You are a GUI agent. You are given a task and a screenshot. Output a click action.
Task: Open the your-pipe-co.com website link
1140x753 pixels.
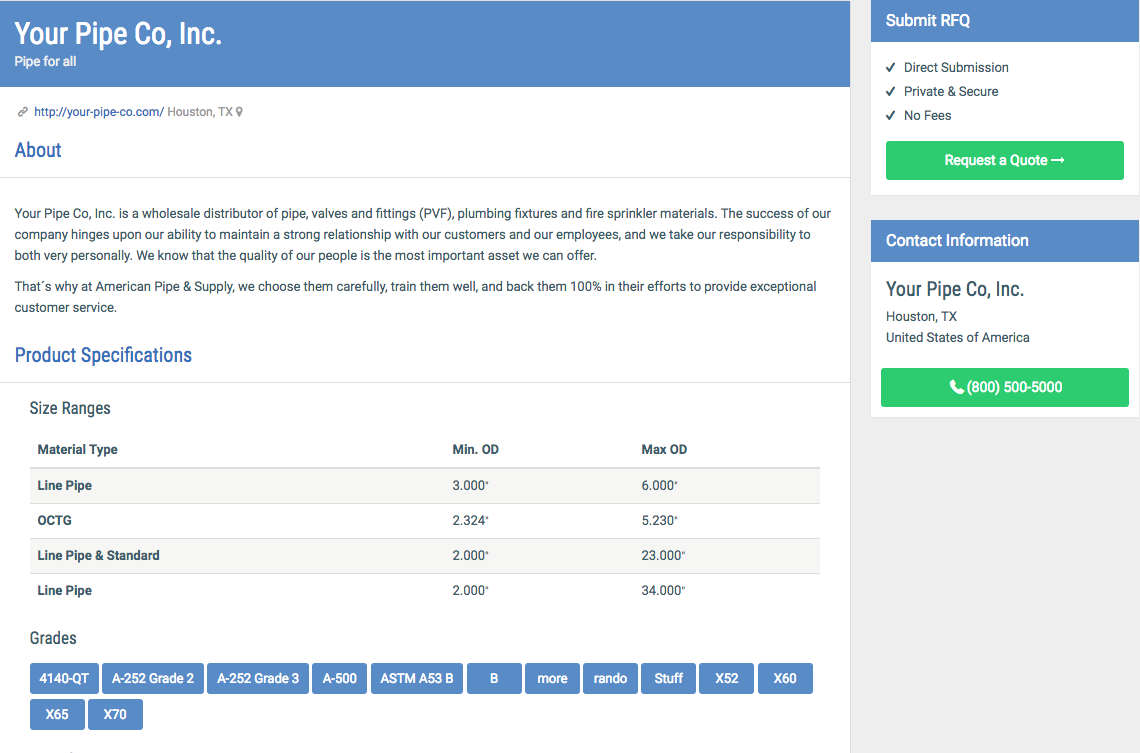[x=98, y=112]
